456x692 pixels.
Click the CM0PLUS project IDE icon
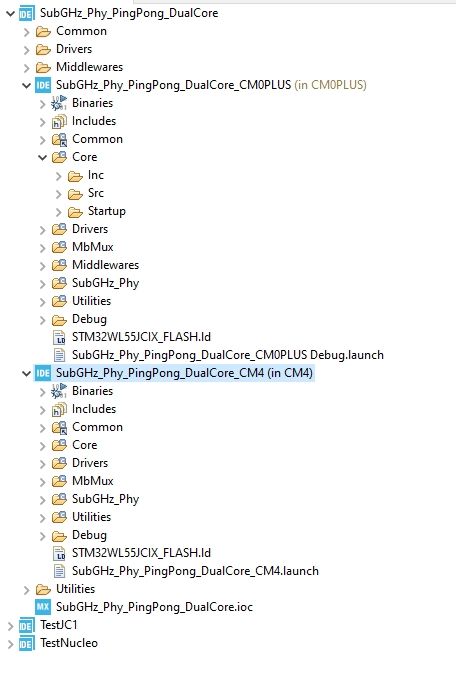[43, 85]
